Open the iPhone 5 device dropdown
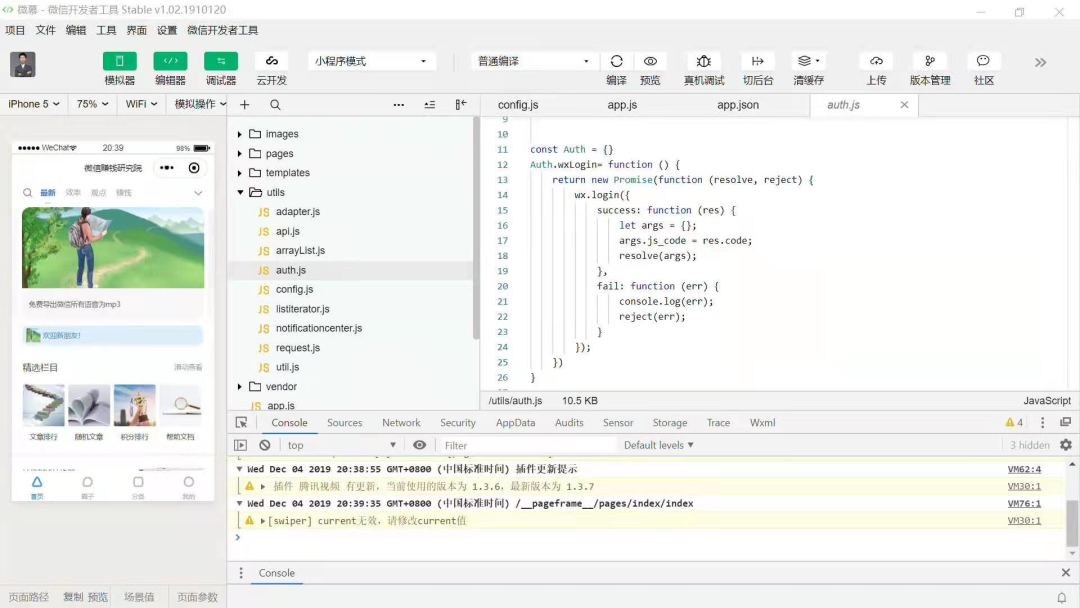1080x608 pixels. [33, 104]
